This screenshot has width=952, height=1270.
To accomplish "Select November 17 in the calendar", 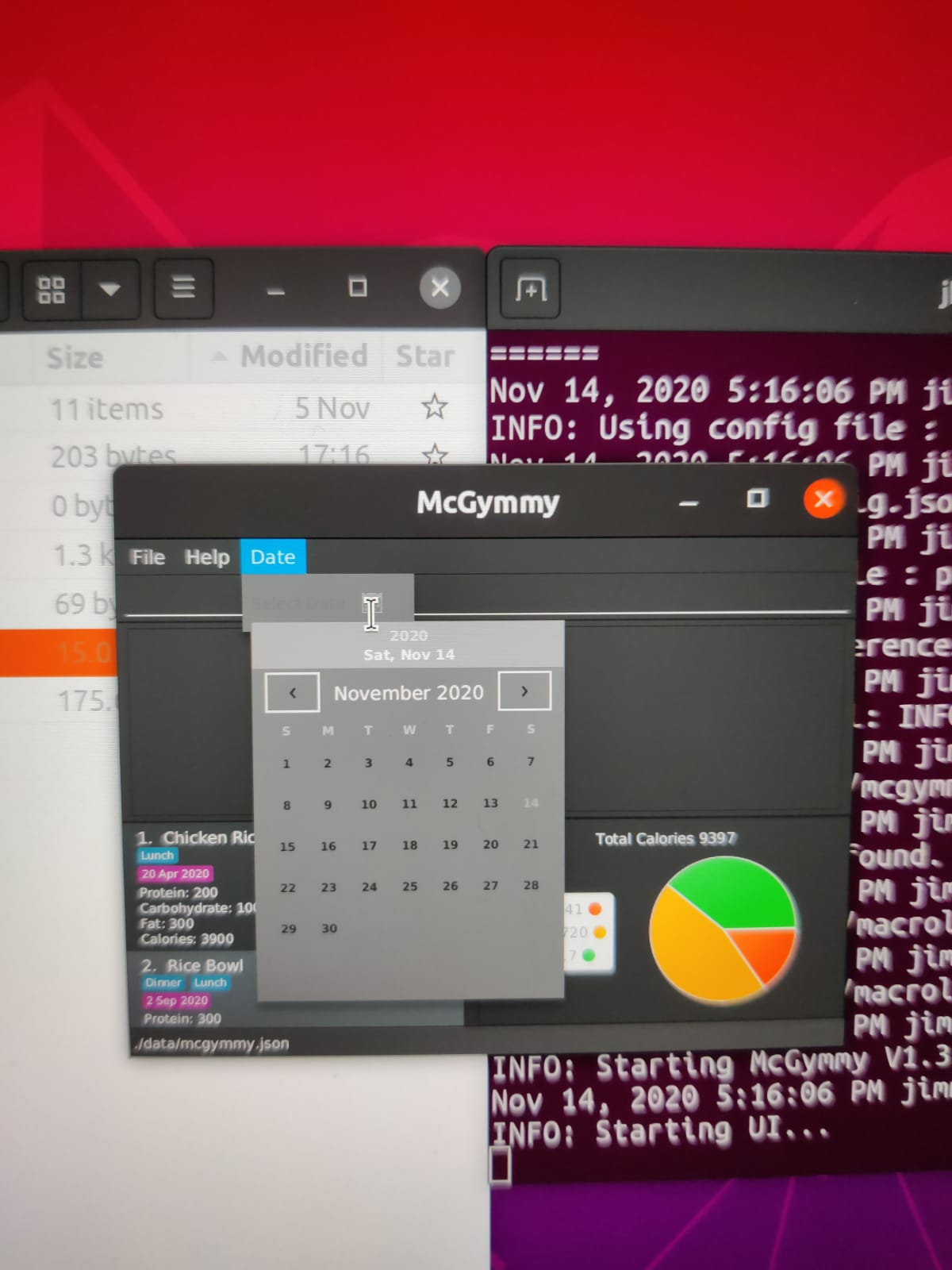I will point(369,846).
